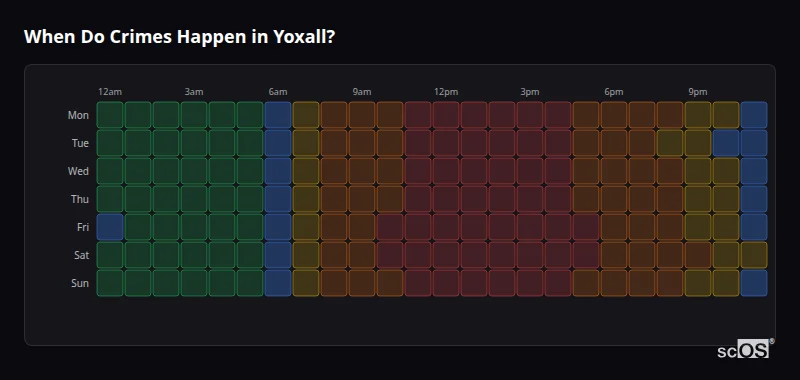800x380 pixels.
Task: Click the Sunday 6pm orange cell
Action: 614,283
